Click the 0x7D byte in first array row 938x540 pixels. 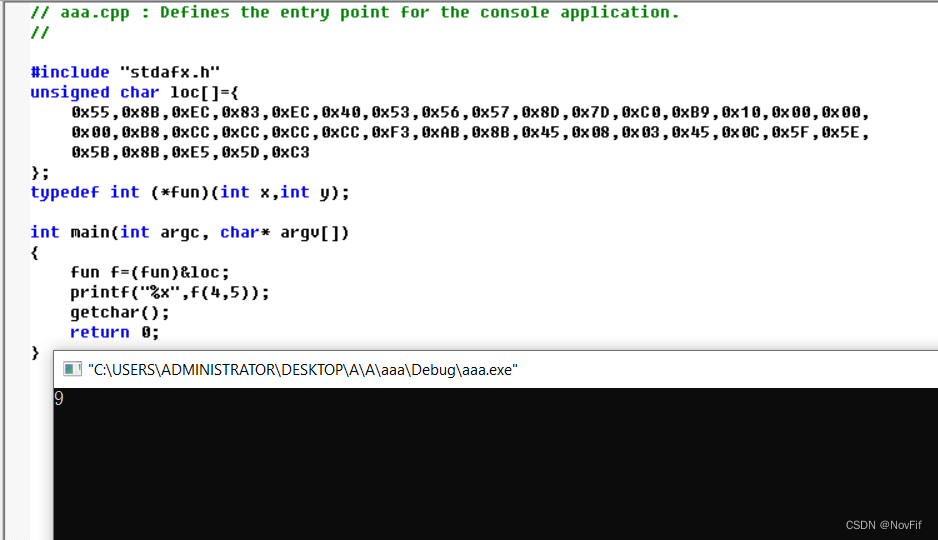590,112
